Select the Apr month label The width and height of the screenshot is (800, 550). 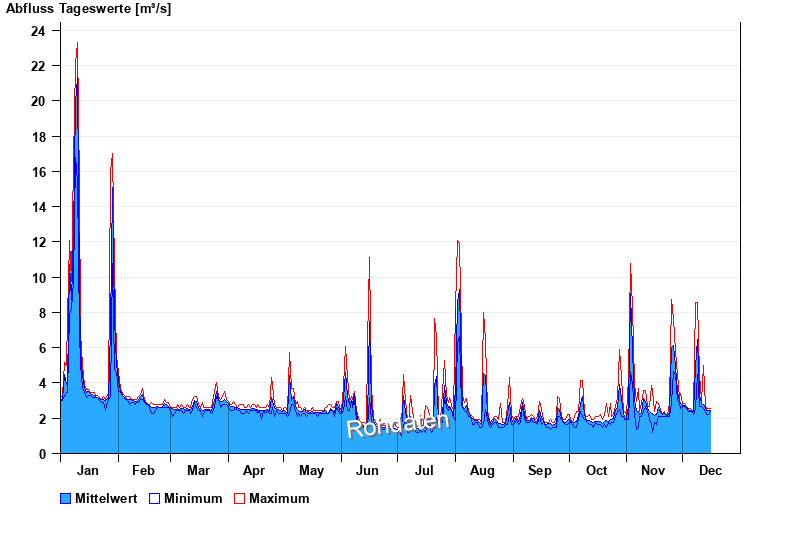254,471
